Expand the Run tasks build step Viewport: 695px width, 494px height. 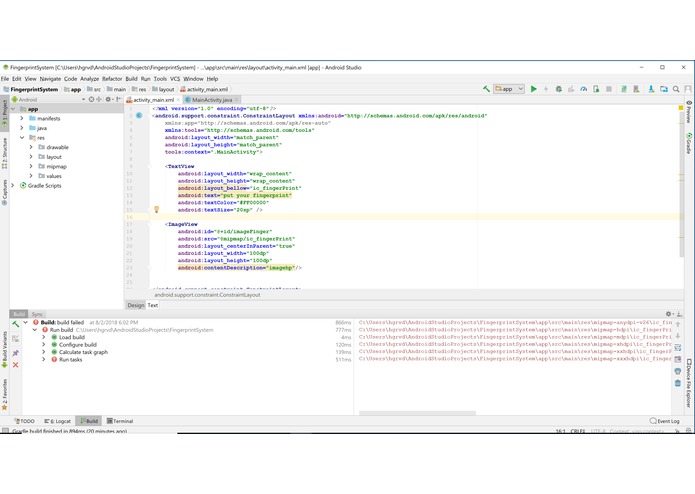(x=43, y=359)
